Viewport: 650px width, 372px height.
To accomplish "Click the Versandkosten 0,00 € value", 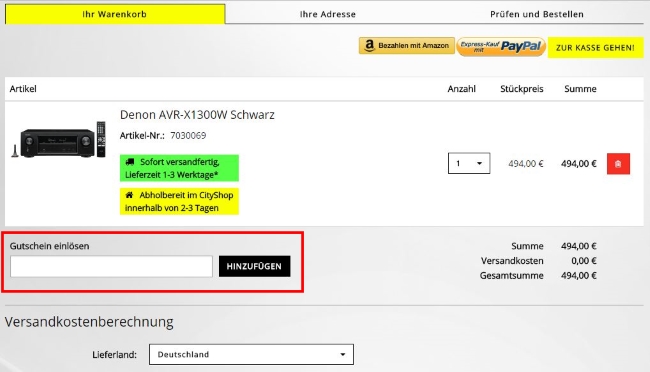I will (x=584, y=261).
